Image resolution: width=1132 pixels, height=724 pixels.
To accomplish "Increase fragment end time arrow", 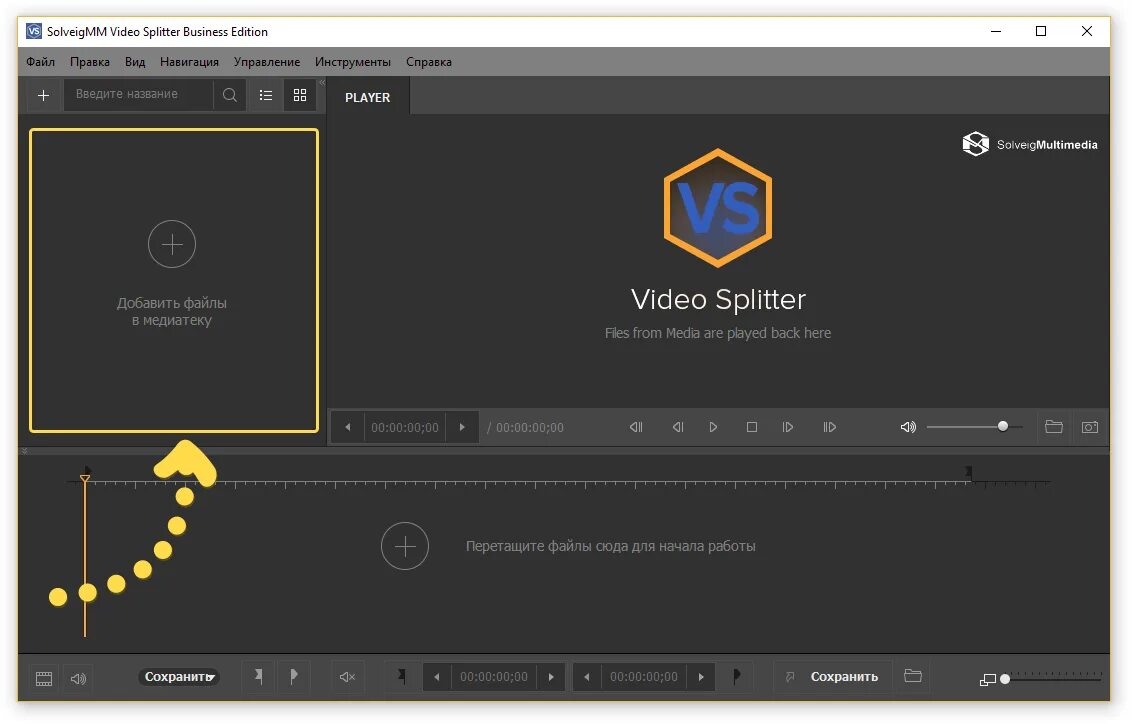I will (x=701, y=677).
